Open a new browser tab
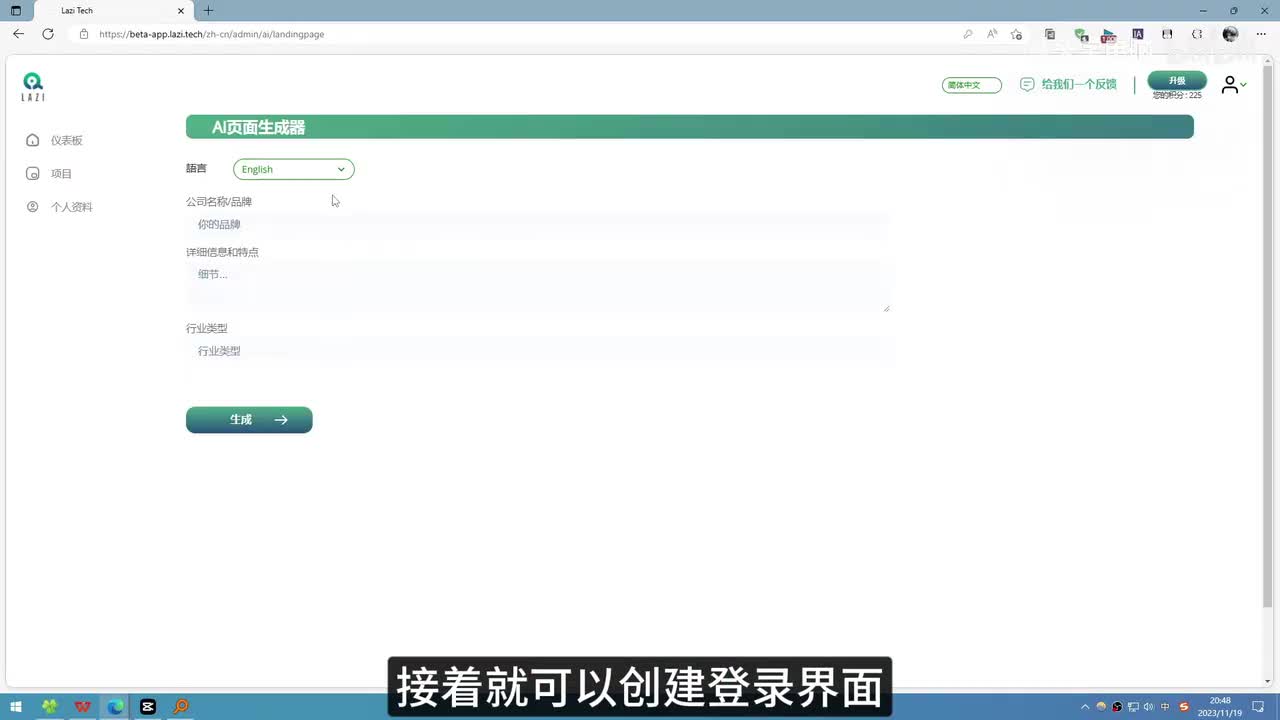 [x=208, y=11]
